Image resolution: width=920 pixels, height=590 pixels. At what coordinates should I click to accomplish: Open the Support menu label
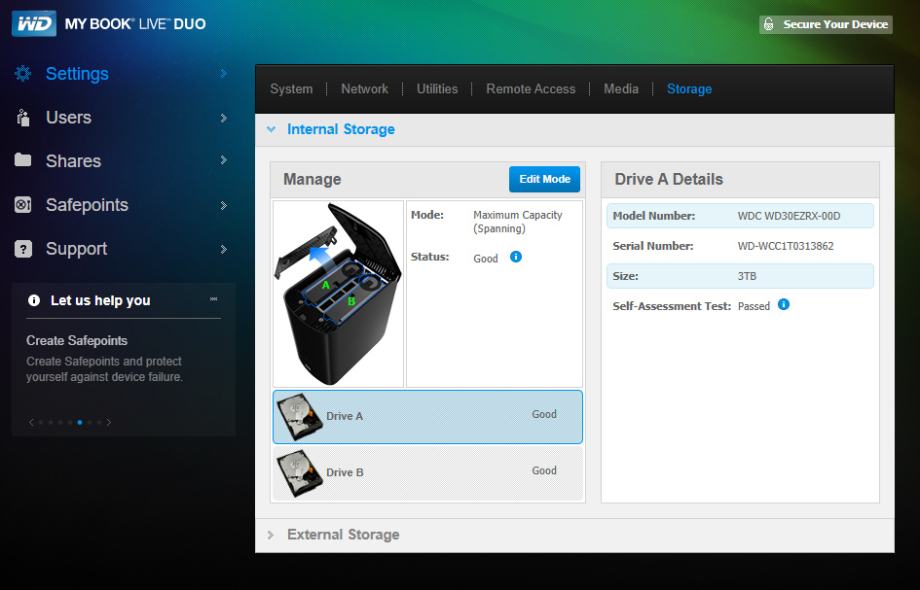coord(76,249)
